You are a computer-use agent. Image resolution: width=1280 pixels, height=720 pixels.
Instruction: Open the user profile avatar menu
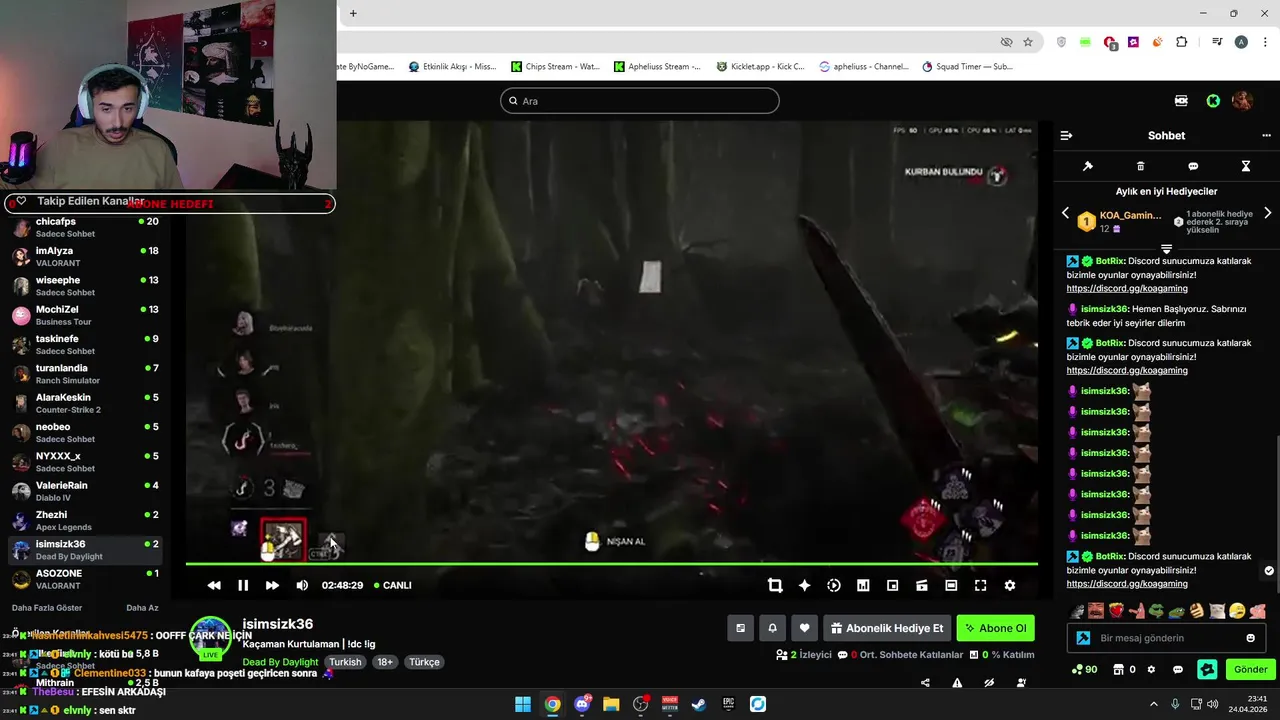tap(1242, 100)
